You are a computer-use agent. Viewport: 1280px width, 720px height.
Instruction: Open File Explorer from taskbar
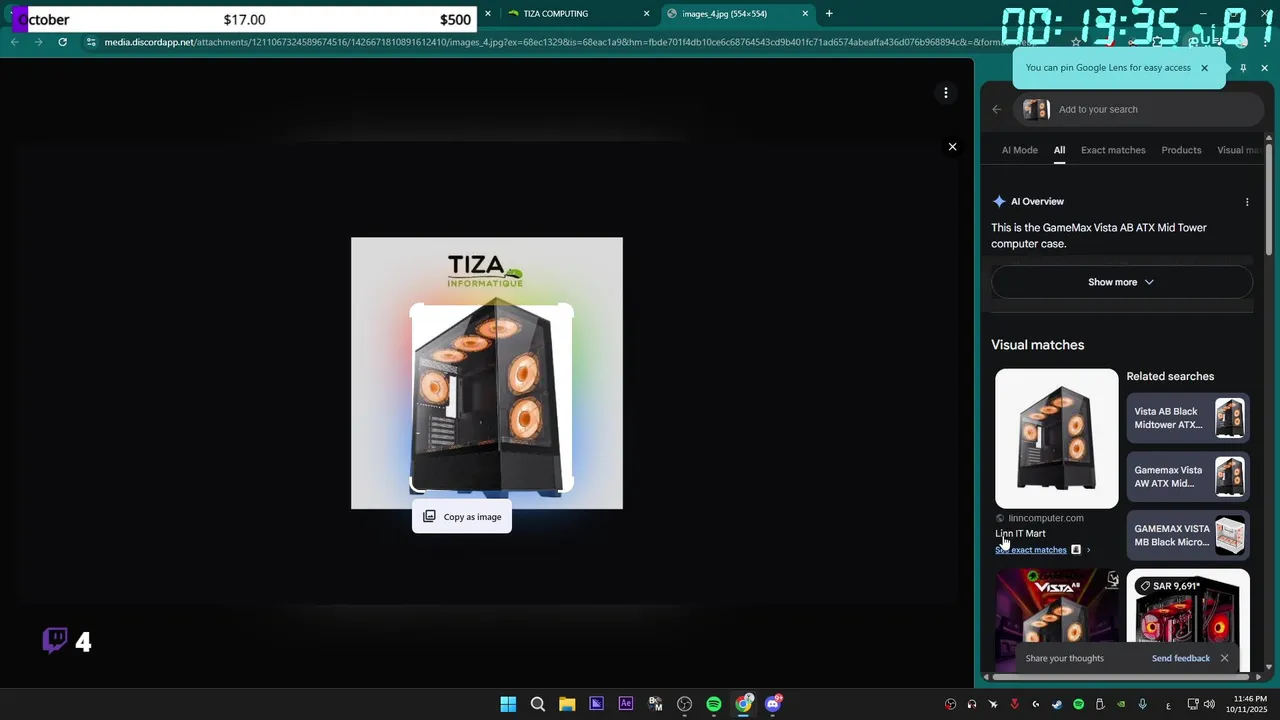[567, 704]
